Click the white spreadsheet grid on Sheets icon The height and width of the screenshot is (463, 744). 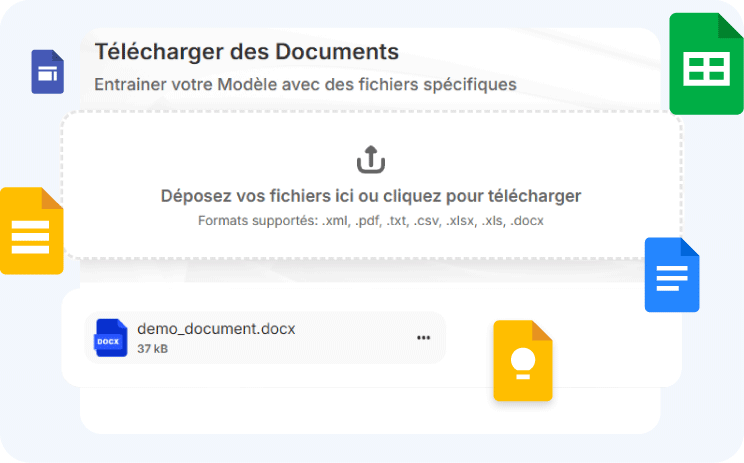pos(706,69)
